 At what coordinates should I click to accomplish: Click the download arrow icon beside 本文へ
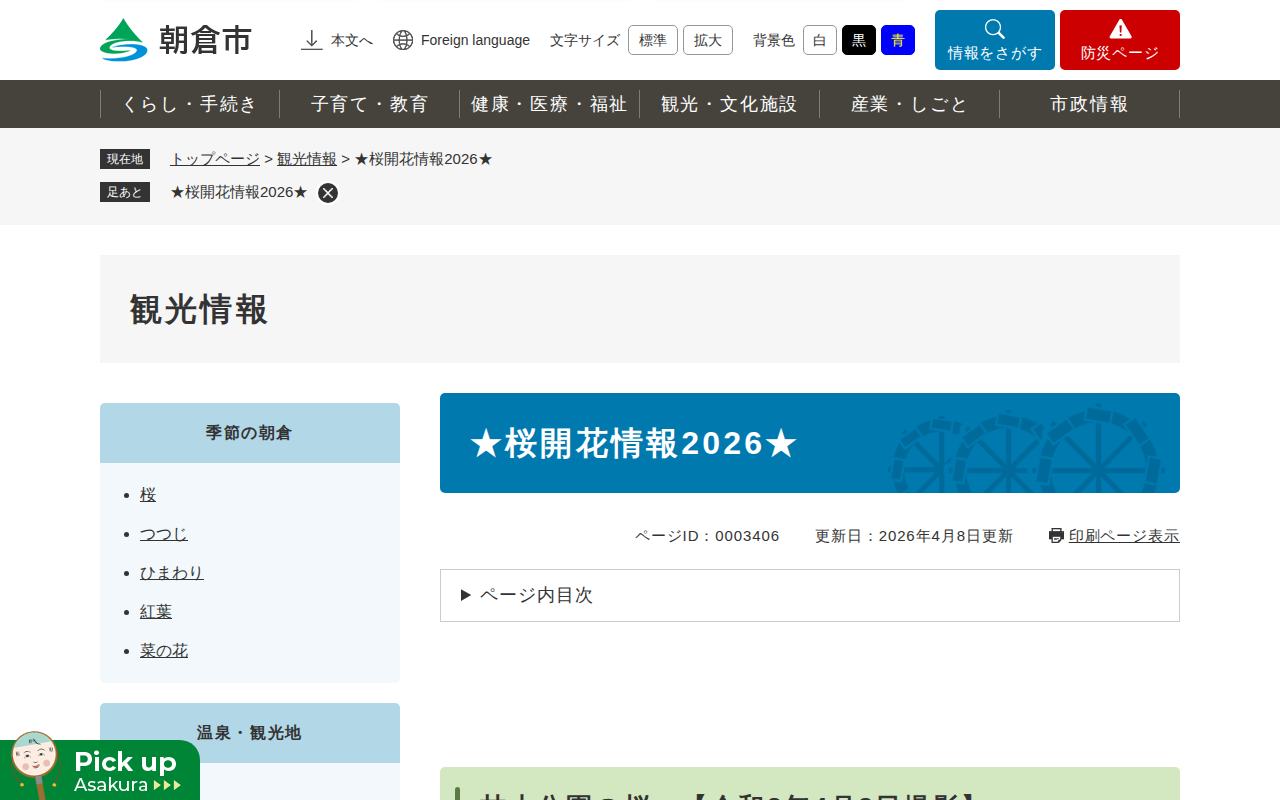(x=312, y=40)
